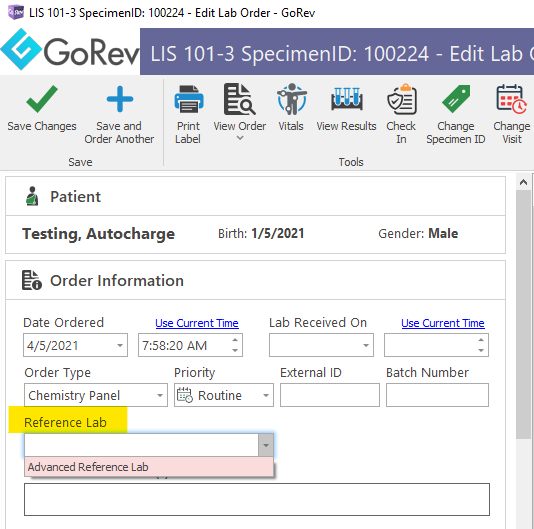Click the Check In clipboard icon

pos(402,99)
